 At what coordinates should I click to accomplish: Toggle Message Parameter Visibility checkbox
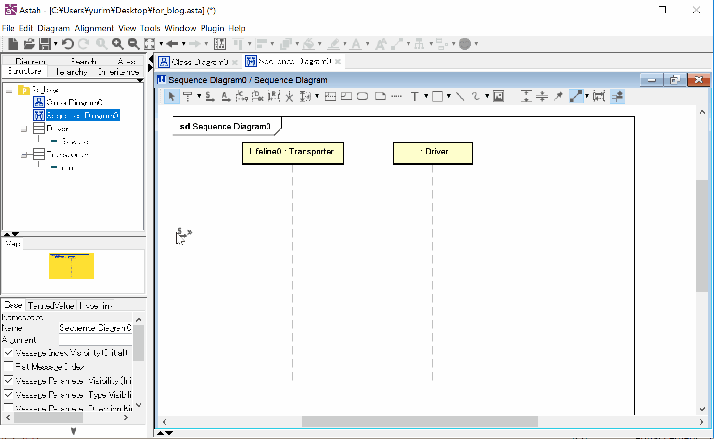[x=8, y=380]
